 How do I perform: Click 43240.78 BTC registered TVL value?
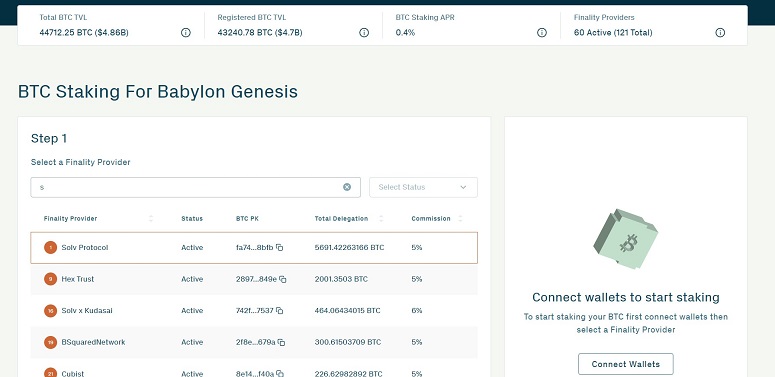[260, 33]
